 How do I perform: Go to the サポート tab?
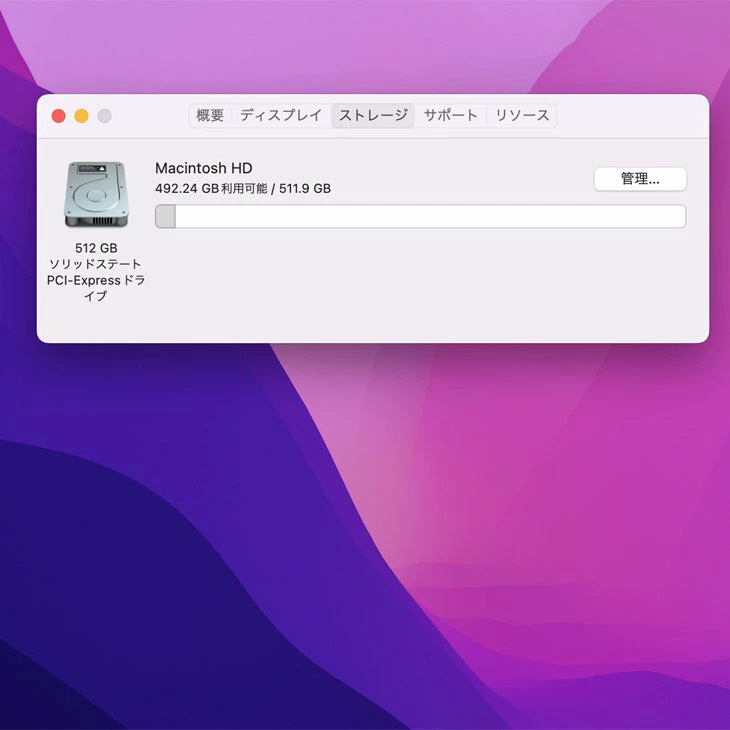(x=450, y=115)
